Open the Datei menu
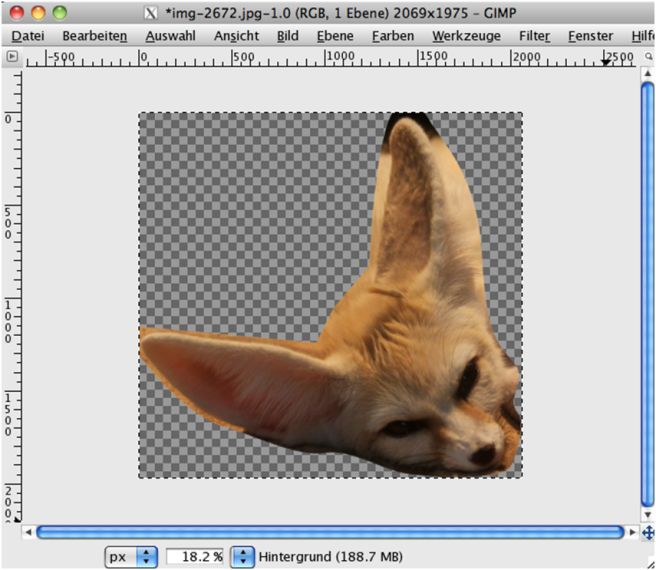 pos(28,36)
